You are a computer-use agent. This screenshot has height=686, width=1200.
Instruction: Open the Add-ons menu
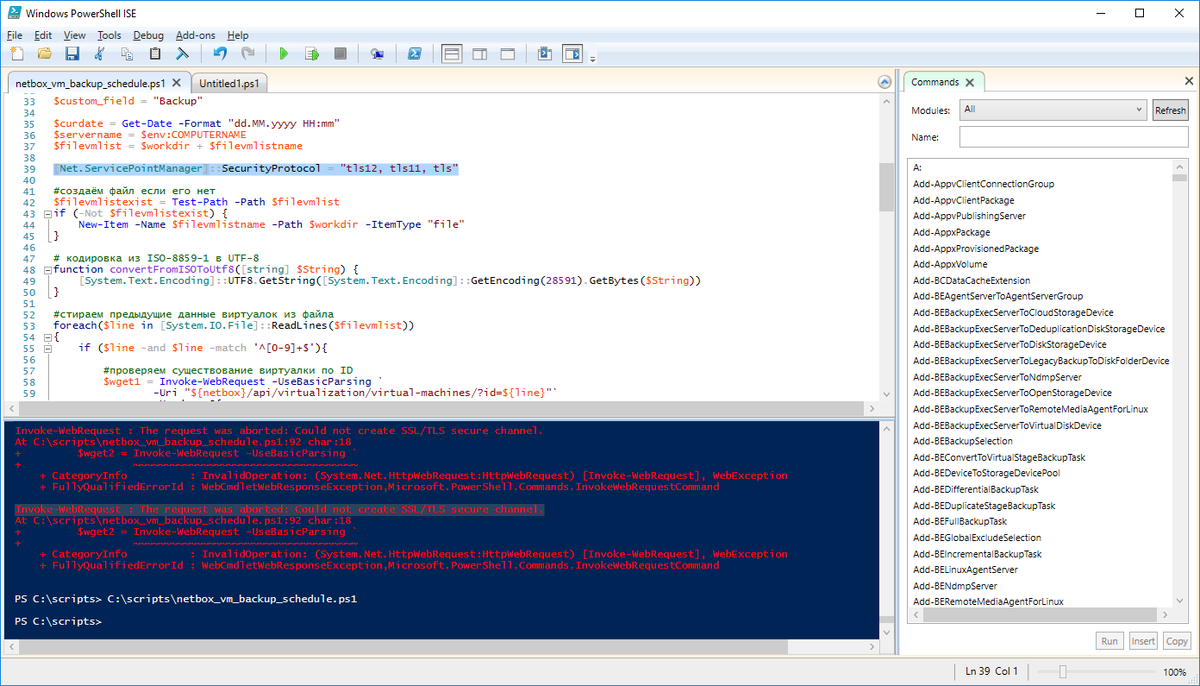pyautogui.click(x=194, y=35)
